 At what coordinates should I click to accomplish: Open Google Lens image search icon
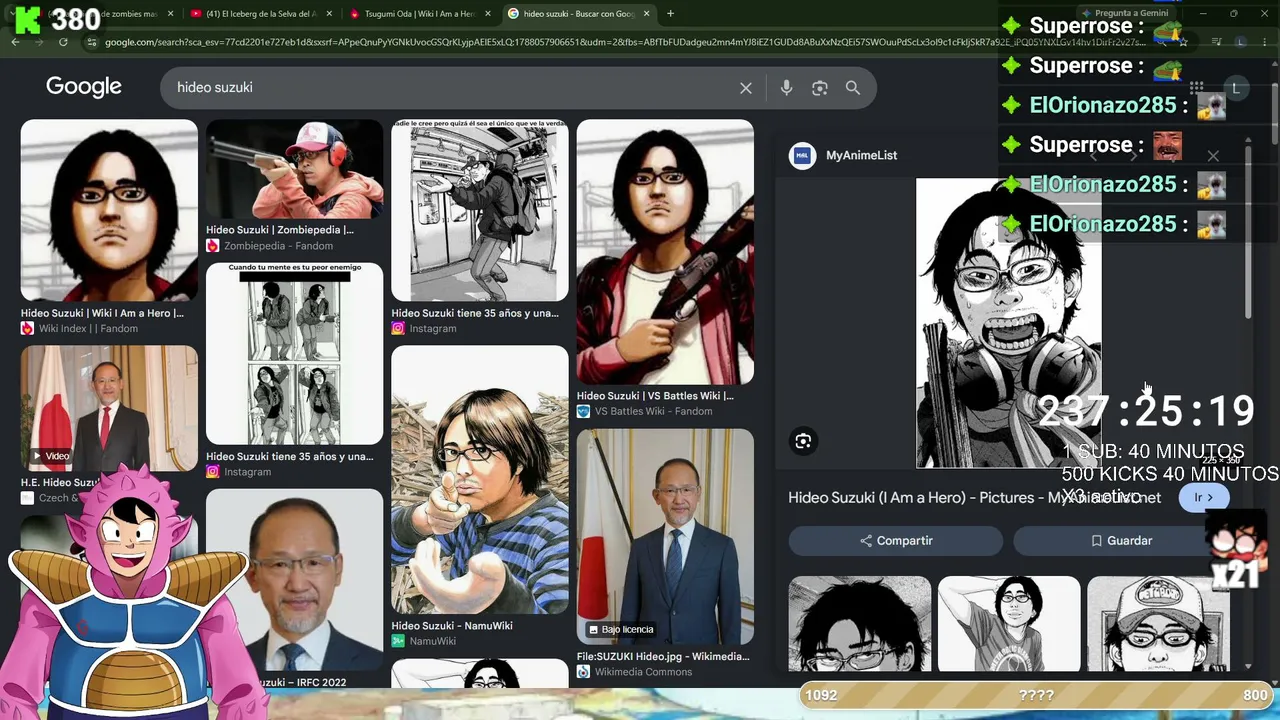(x=820, y=88)
